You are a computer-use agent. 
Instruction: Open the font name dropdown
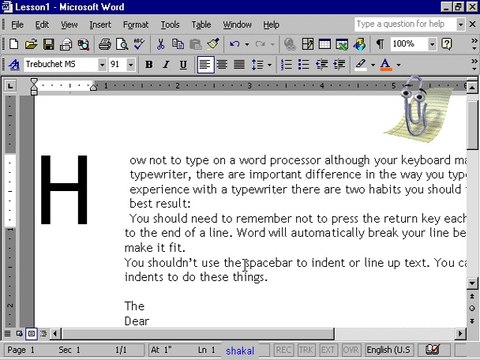coord(102,64)
